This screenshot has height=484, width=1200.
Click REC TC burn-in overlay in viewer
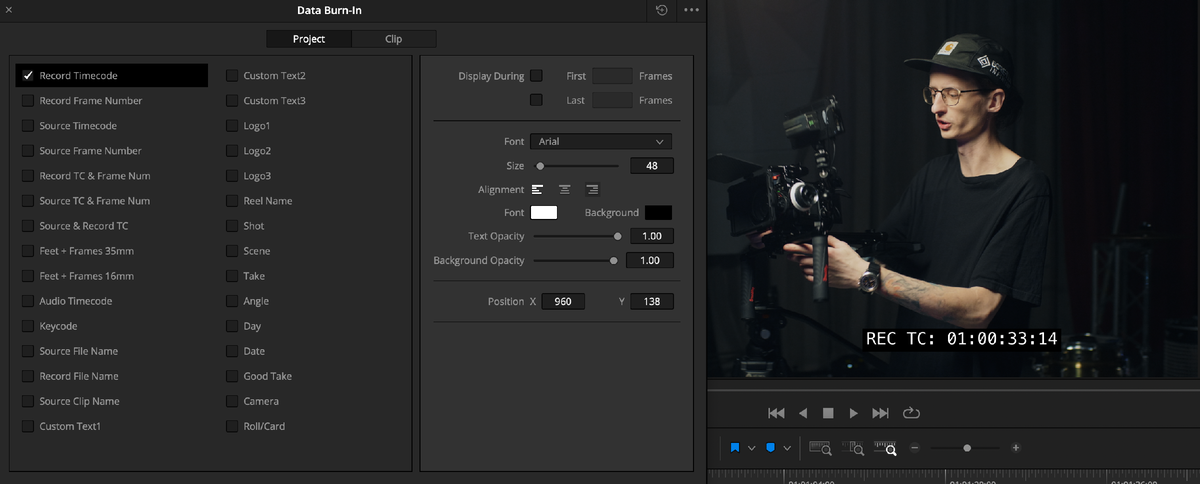[961, 339]
